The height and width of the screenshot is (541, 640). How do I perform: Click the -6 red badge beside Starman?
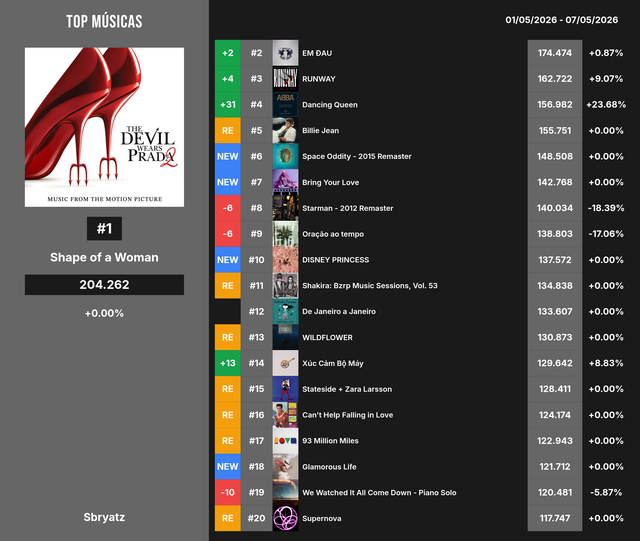click(228, 208)
